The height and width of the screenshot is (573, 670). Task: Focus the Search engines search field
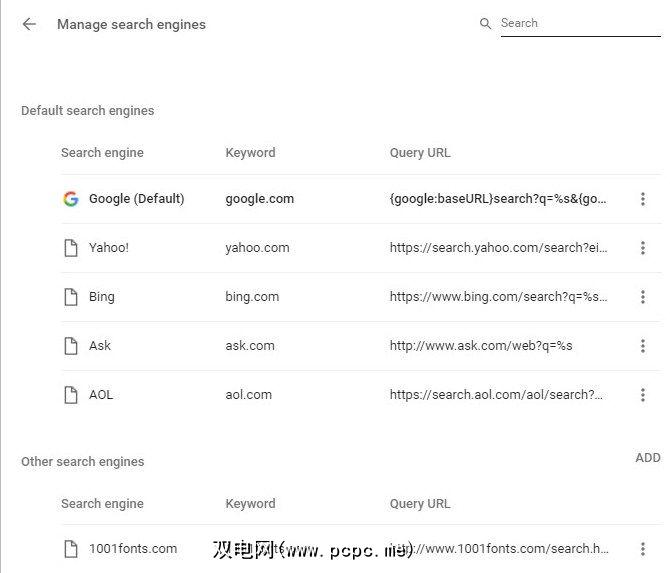579,23
